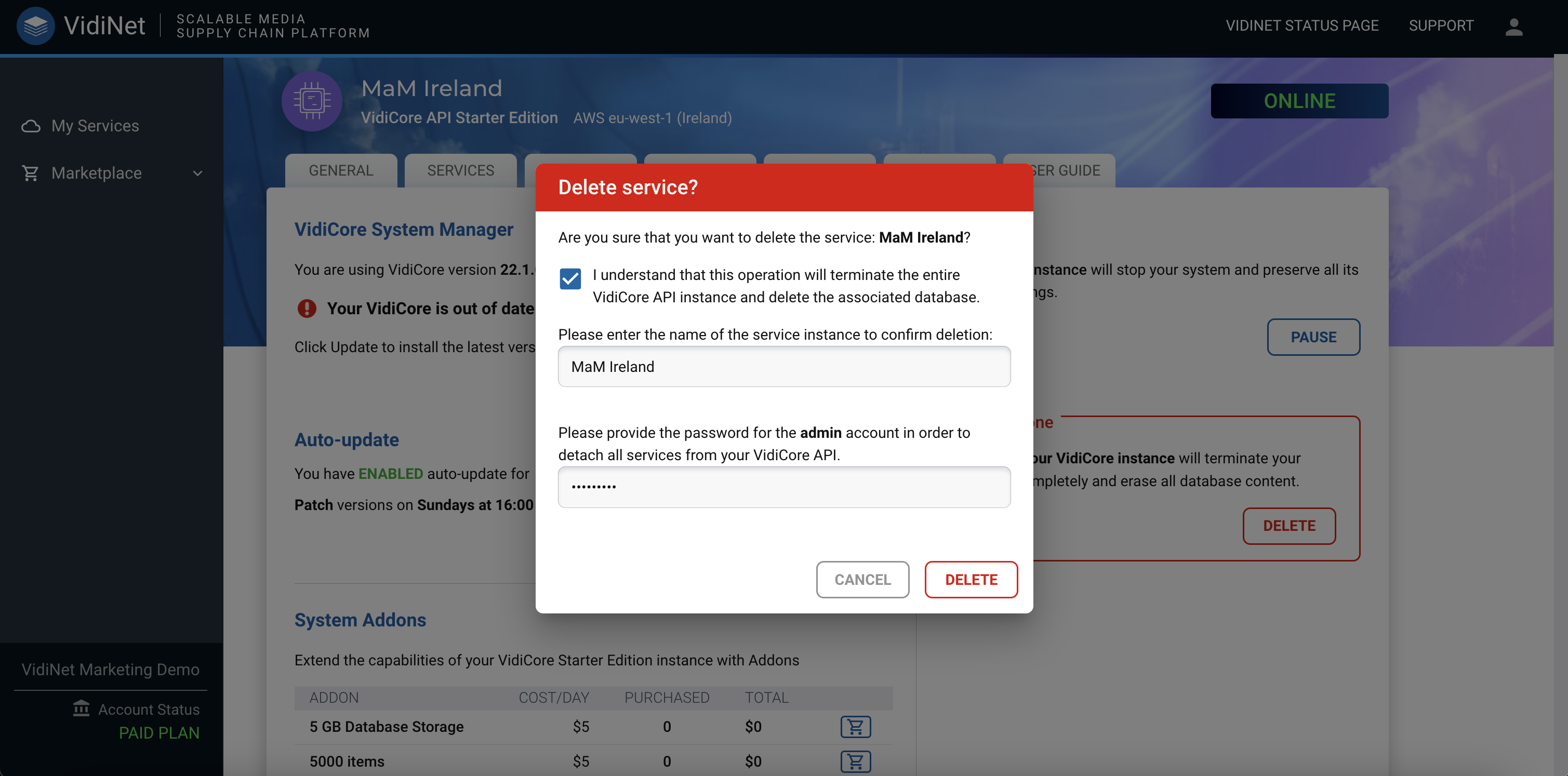The image size is (1568, 776).
Task: Uncheck the terminate instance confirmation checkbox
Action: [570, 279]
